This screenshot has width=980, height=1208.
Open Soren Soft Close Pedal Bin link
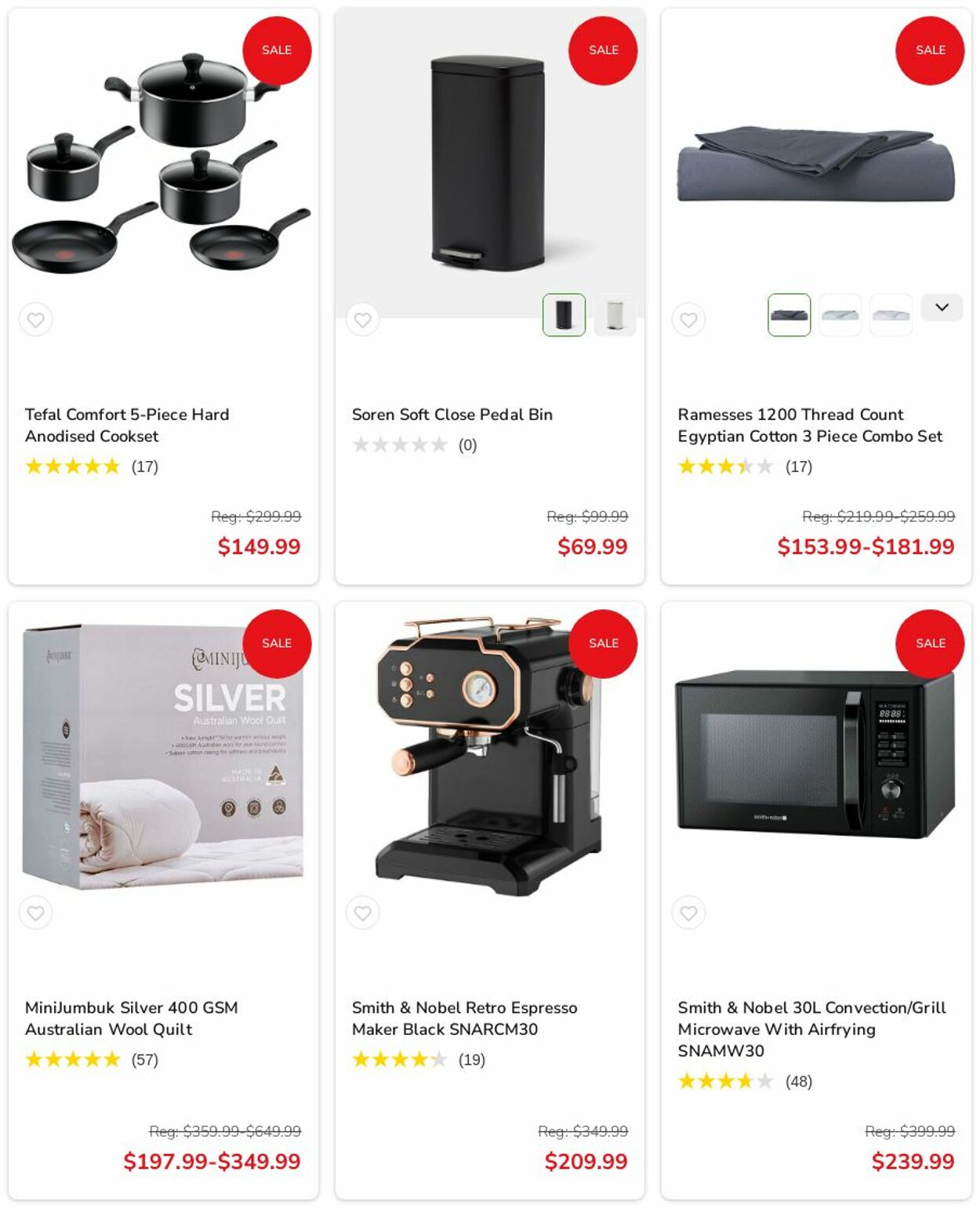click(x=452, y=415)
